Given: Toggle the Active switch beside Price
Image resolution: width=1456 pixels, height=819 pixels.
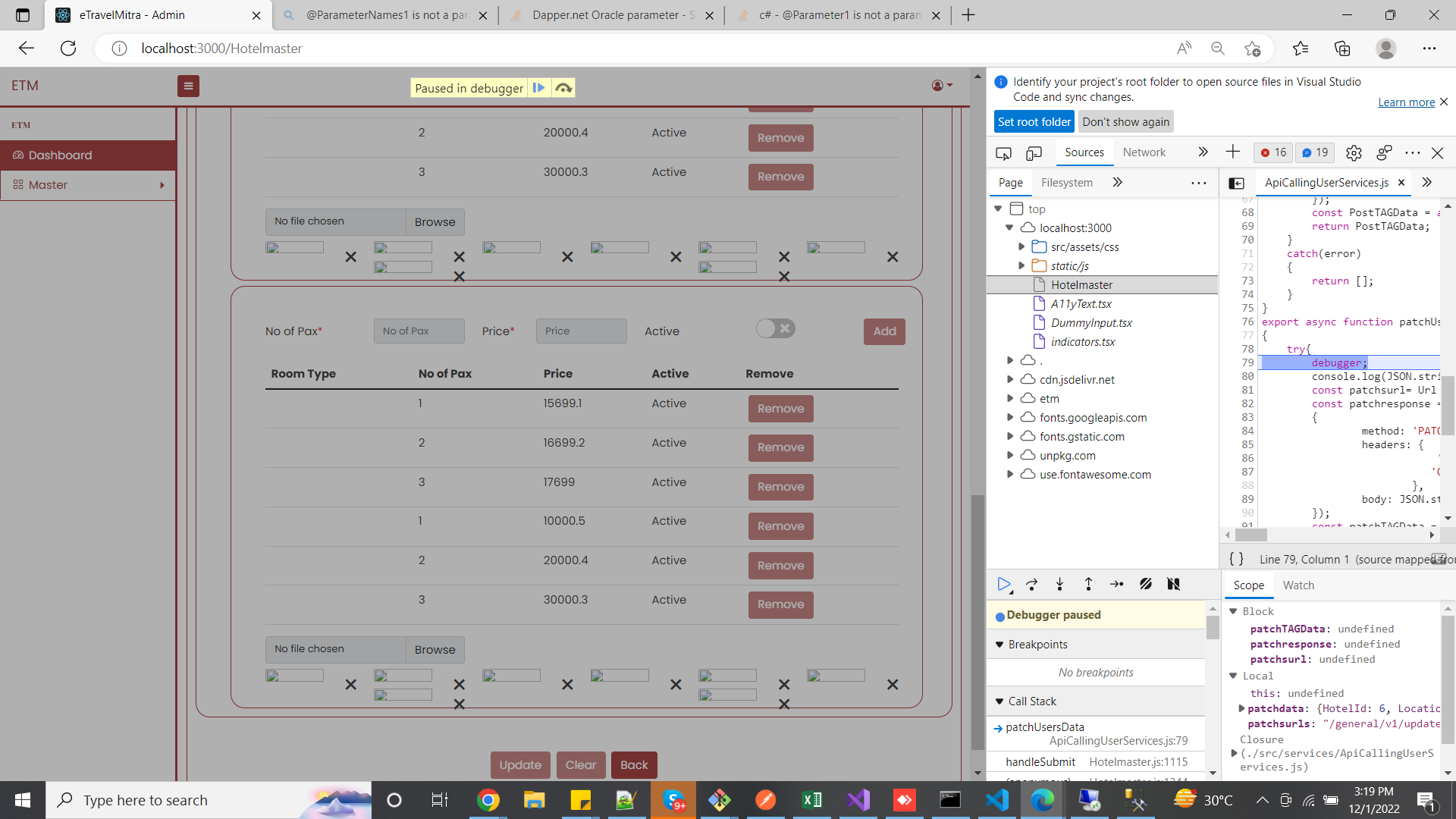Looking at the screenshot, I should [x=775, y=328].
